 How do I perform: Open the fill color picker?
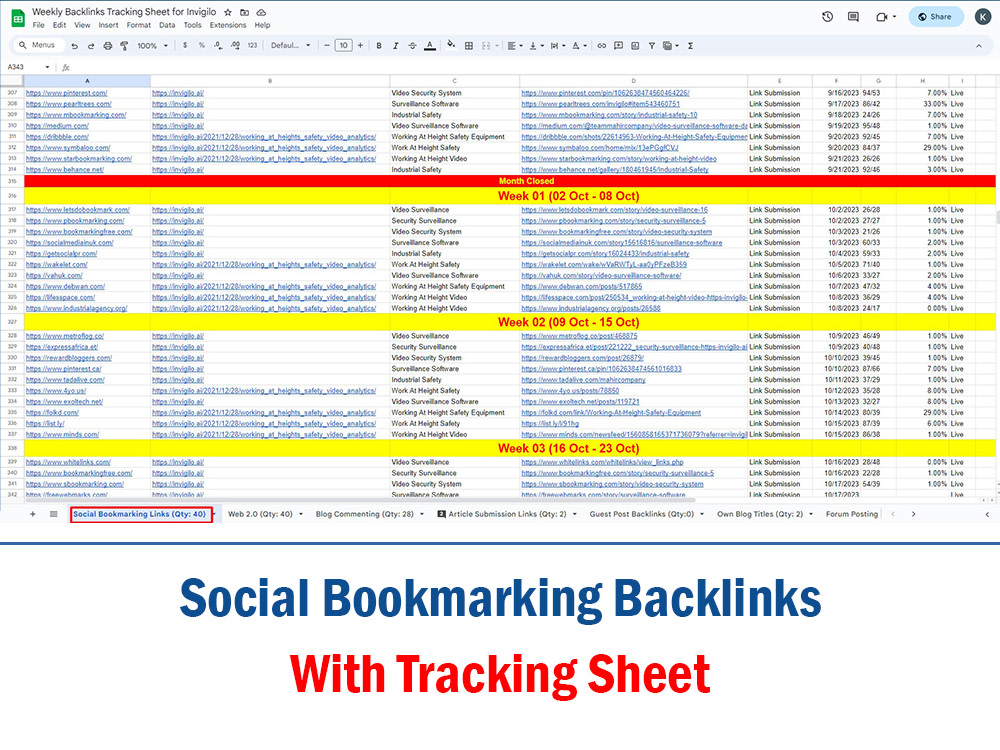(x=451, y=45)
